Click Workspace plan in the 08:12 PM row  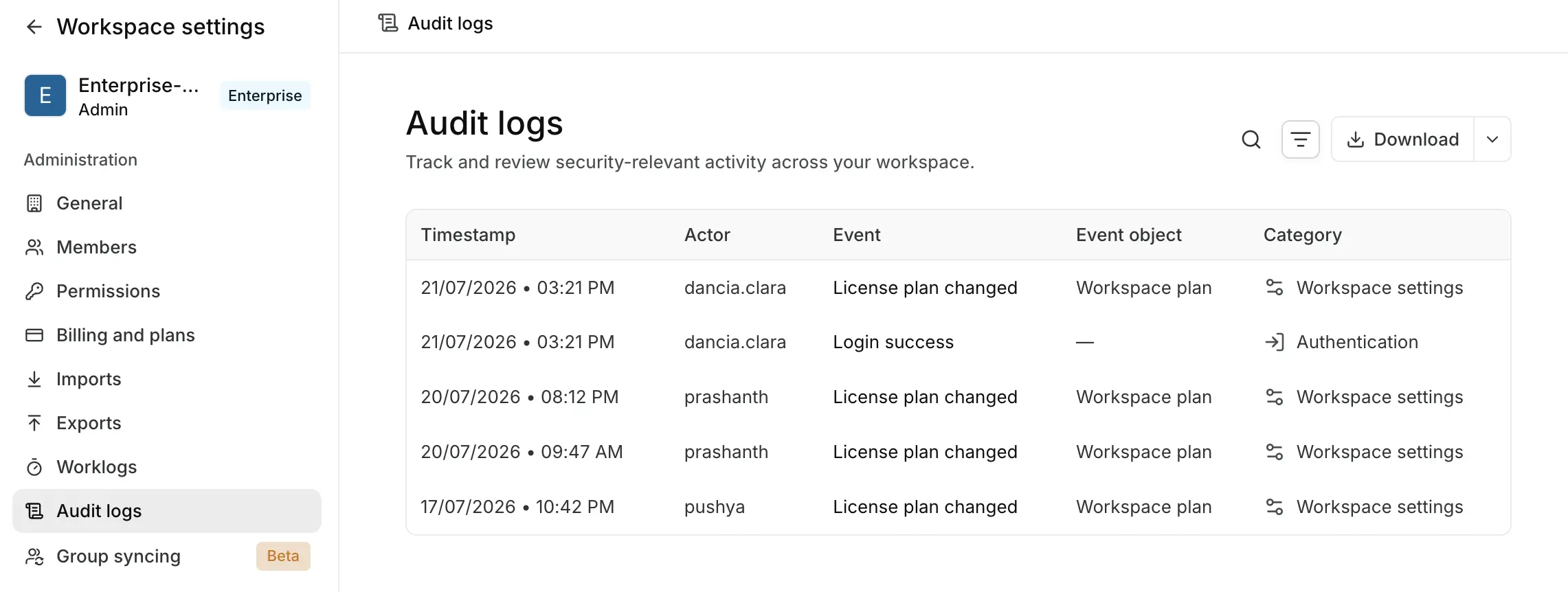coord(1144,397)
